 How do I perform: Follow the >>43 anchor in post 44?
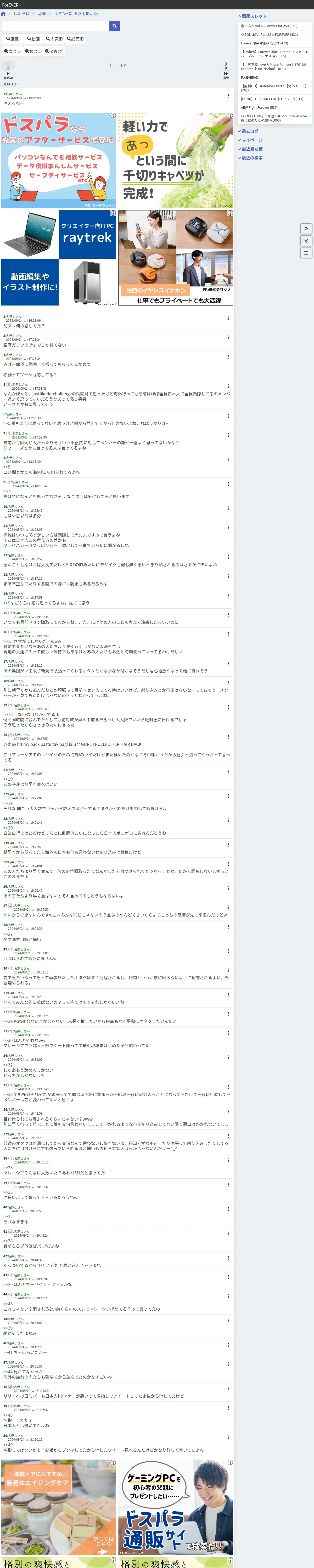8,1304
